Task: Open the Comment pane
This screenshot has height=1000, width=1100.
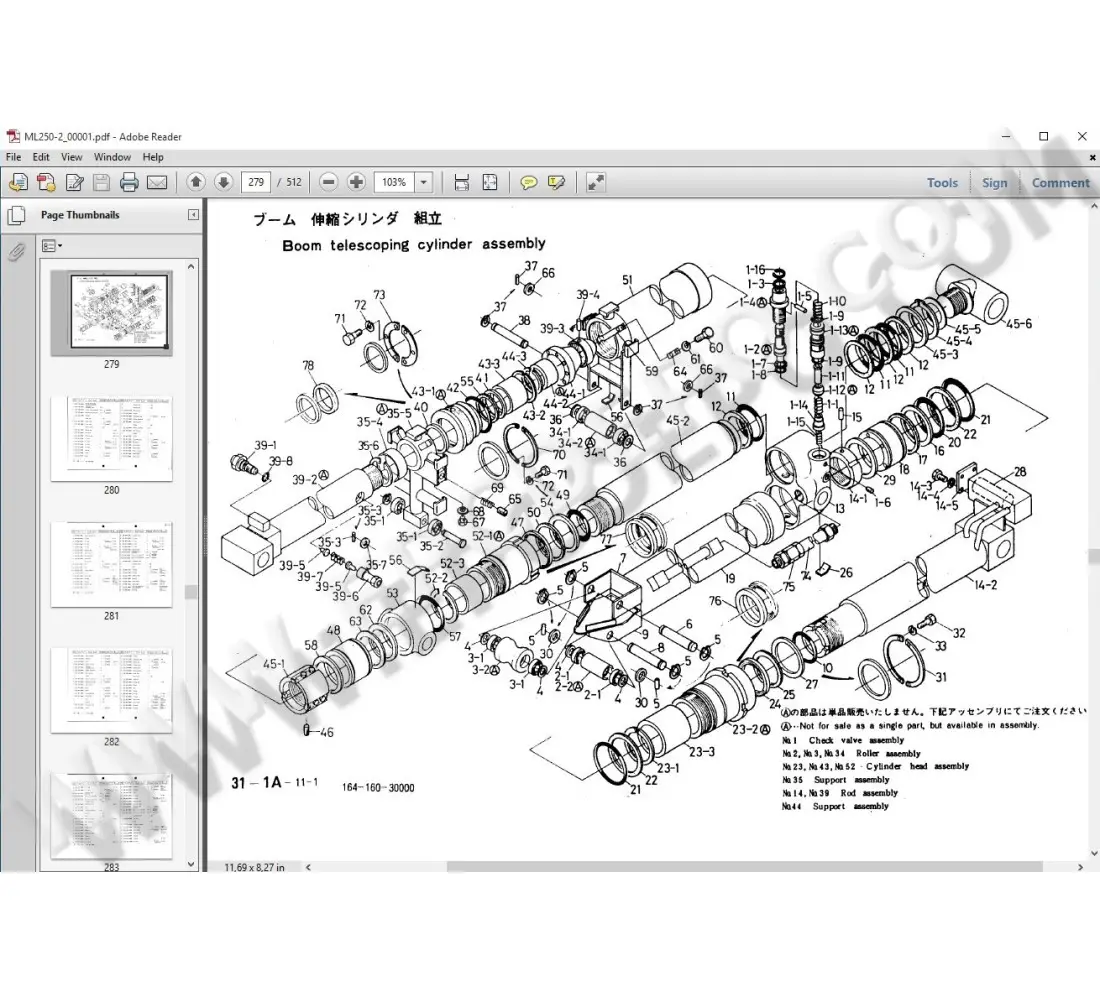Action: [x=1060, y=182]
